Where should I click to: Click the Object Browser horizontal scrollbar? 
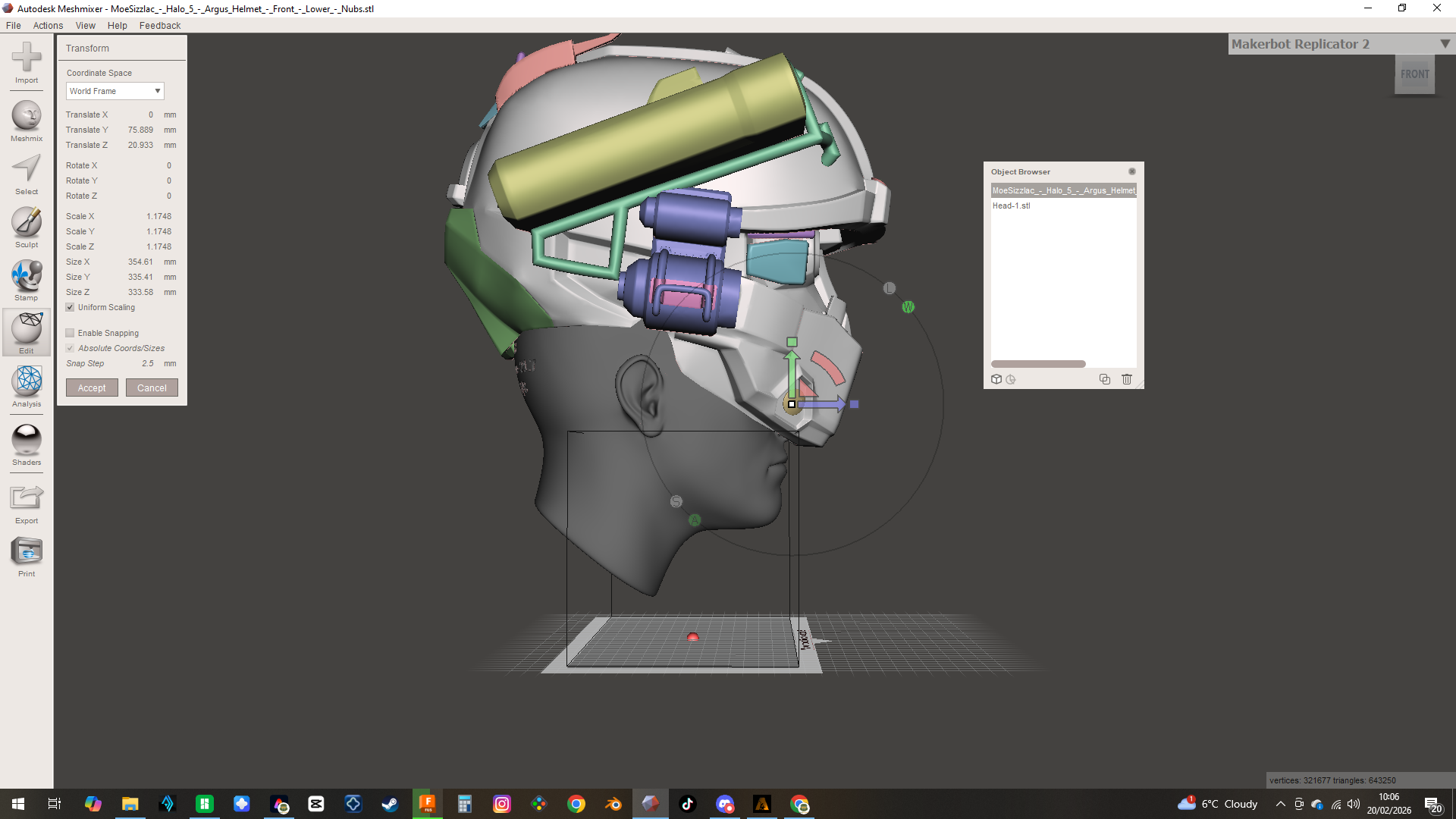[1038, 364]
